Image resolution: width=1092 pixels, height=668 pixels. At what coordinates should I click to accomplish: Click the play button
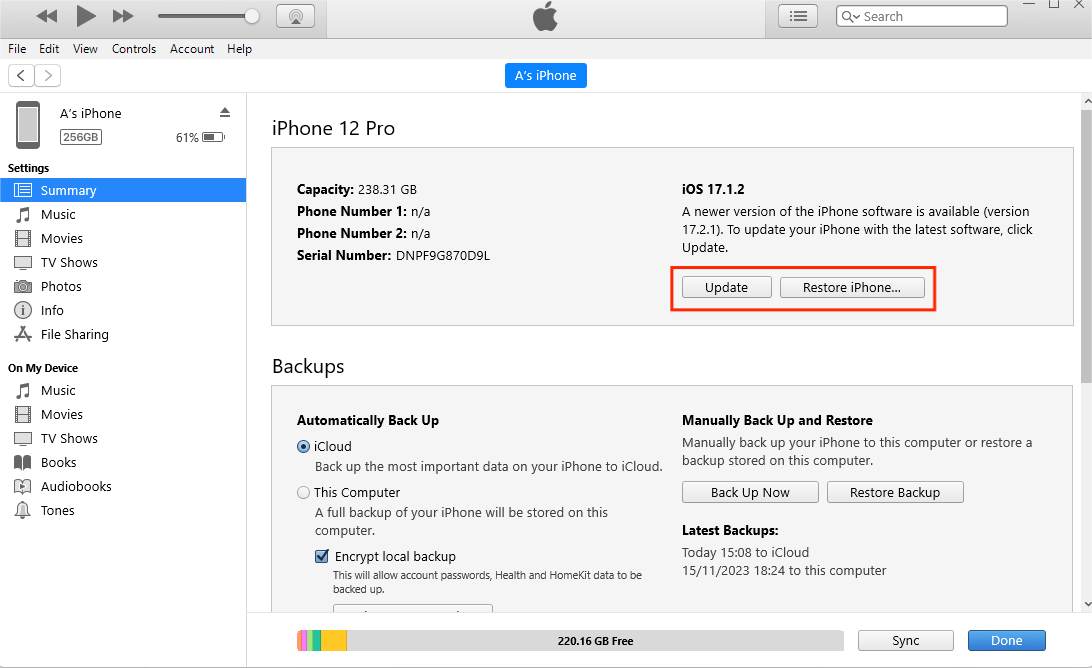coord(86,16)
